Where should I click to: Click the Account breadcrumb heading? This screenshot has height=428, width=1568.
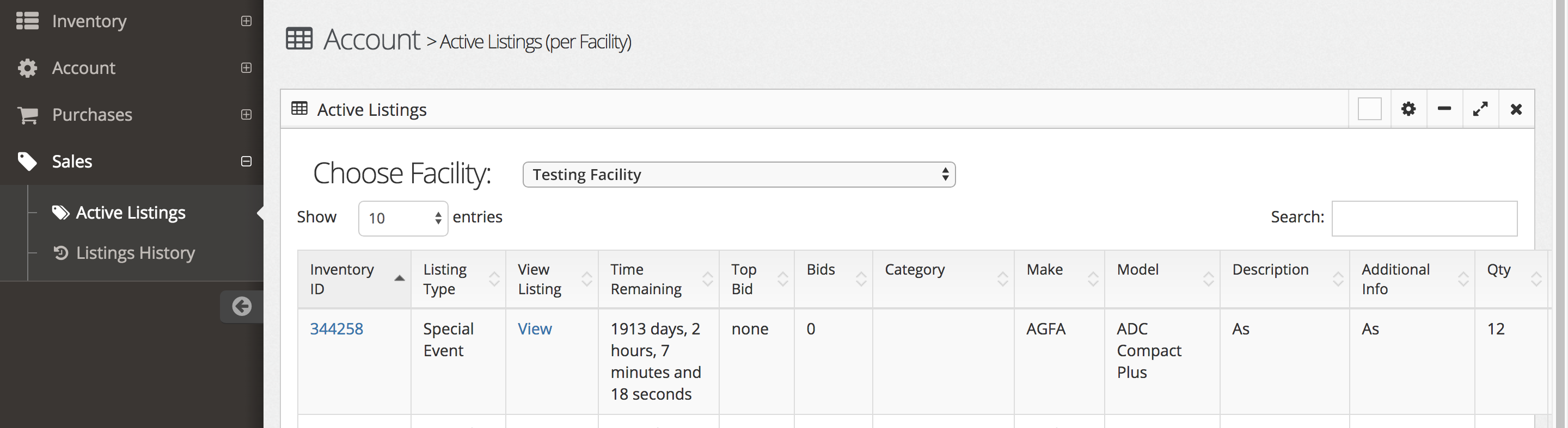[371, 40]
